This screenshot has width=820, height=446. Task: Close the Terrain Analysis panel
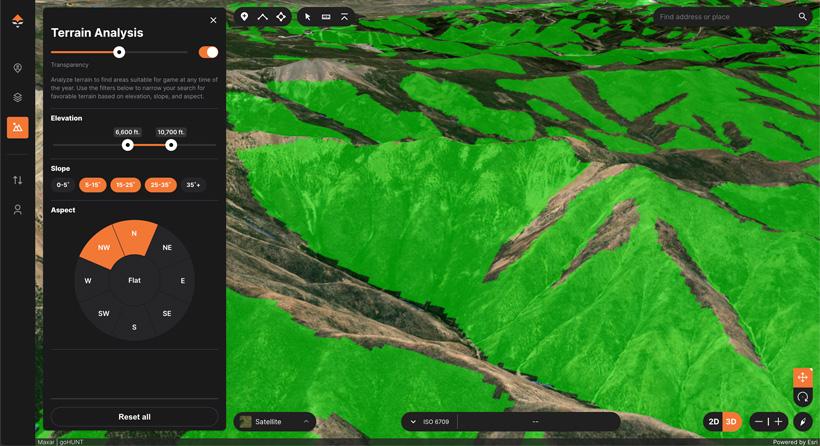[213, 20]
